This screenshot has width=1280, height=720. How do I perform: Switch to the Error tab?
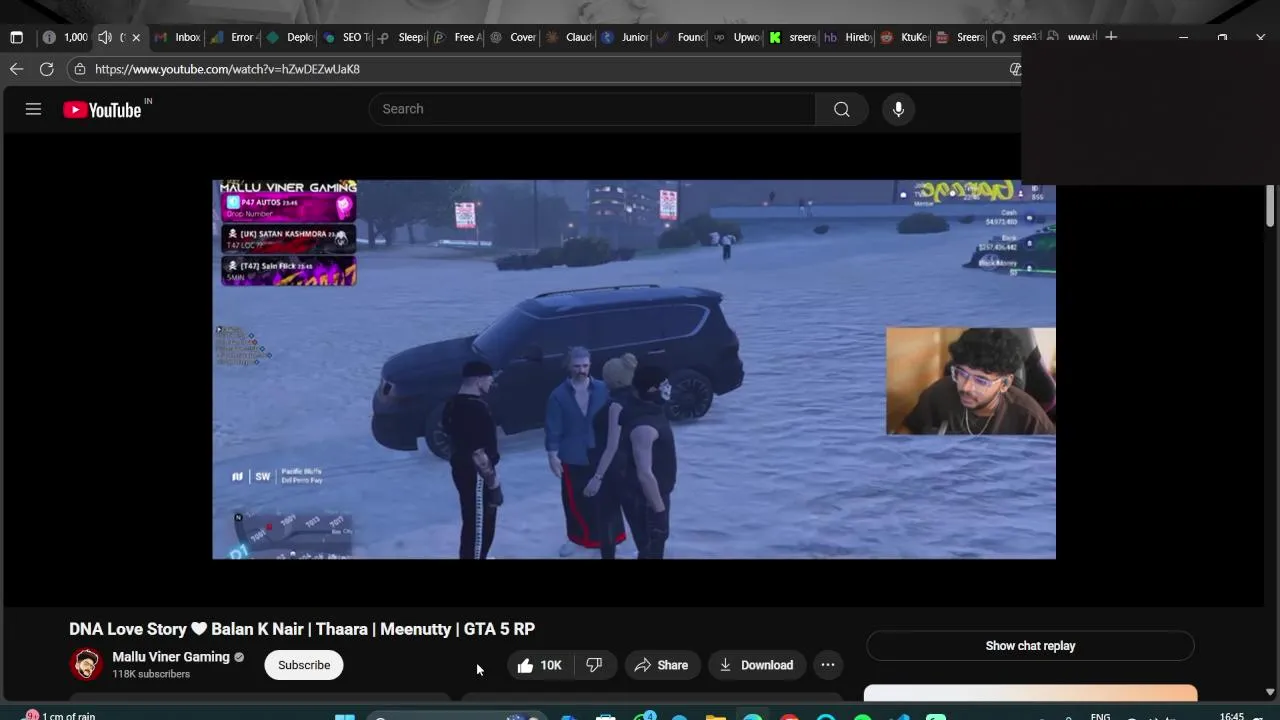pos(233,37)
